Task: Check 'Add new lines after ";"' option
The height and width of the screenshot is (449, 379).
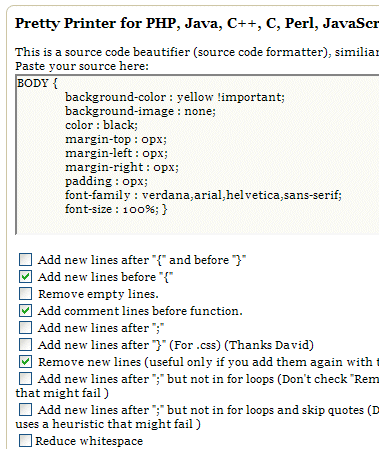Action: 25,327
